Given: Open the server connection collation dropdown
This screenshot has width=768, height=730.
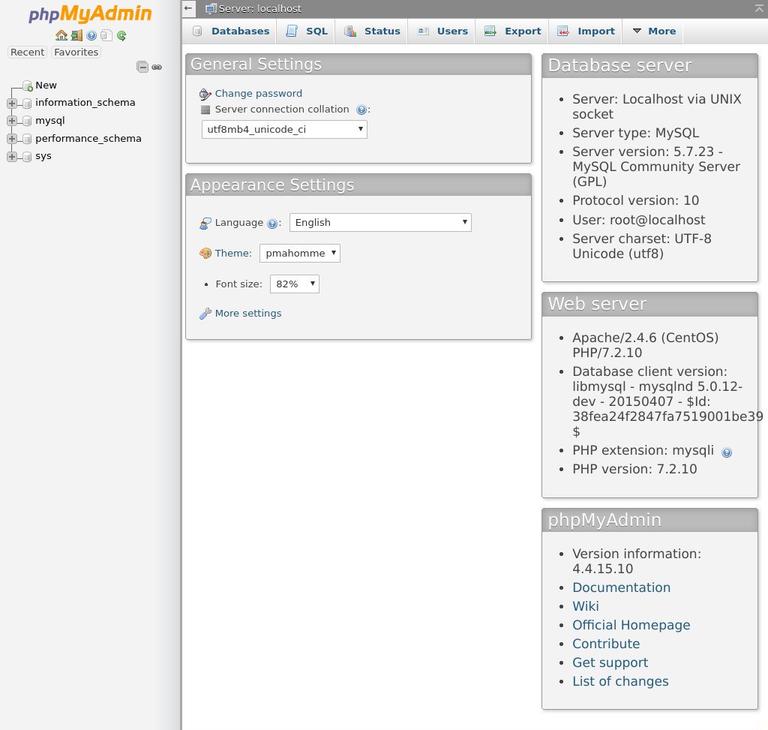Looking at the screenshot, I should pos(284,129).
